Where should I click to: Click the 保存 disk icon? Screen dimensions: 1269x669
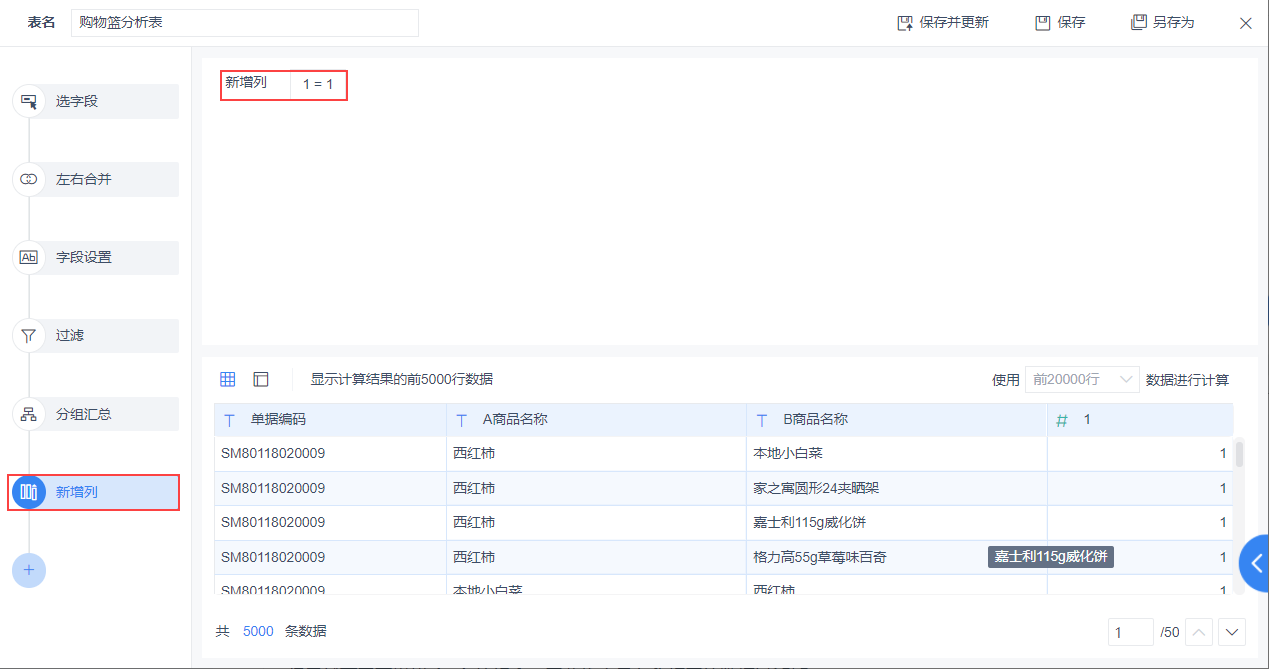point(1043,22)
